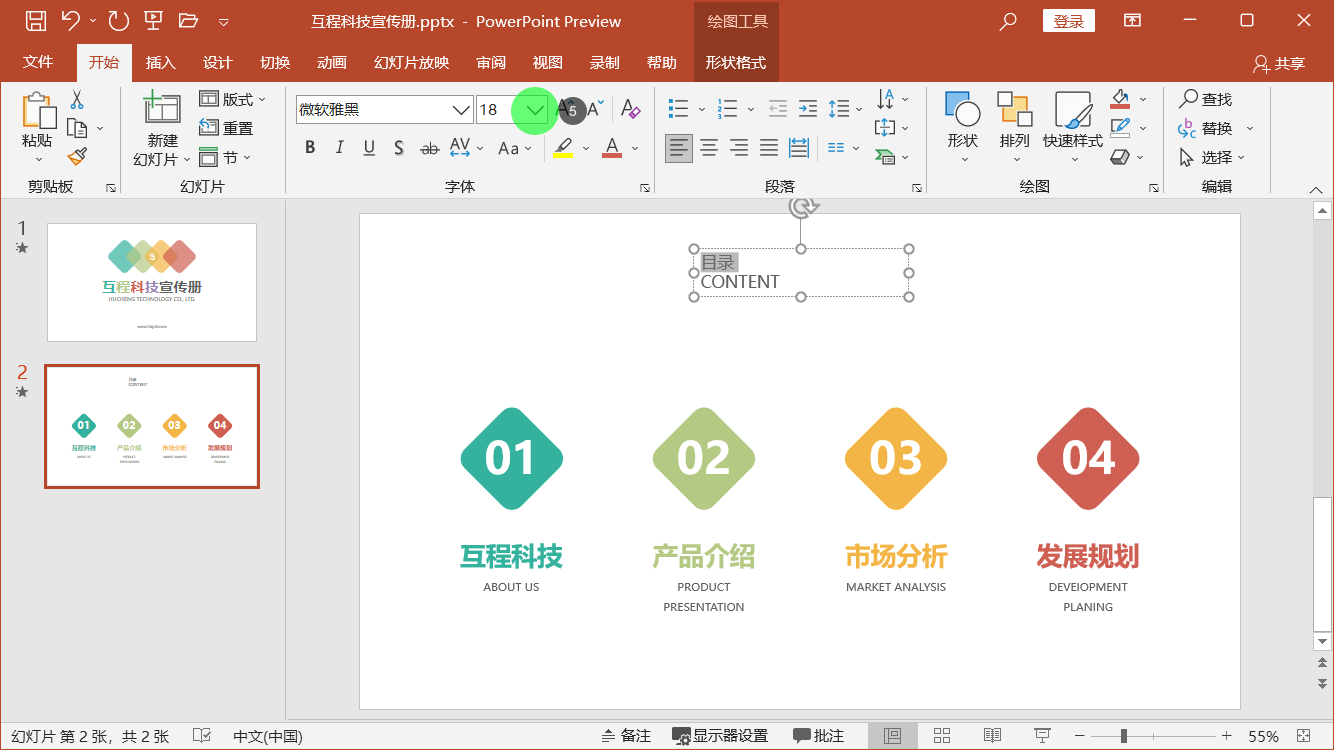
Task: Open the 形状格式 Shape Format tab
Action: click(736, 62)
